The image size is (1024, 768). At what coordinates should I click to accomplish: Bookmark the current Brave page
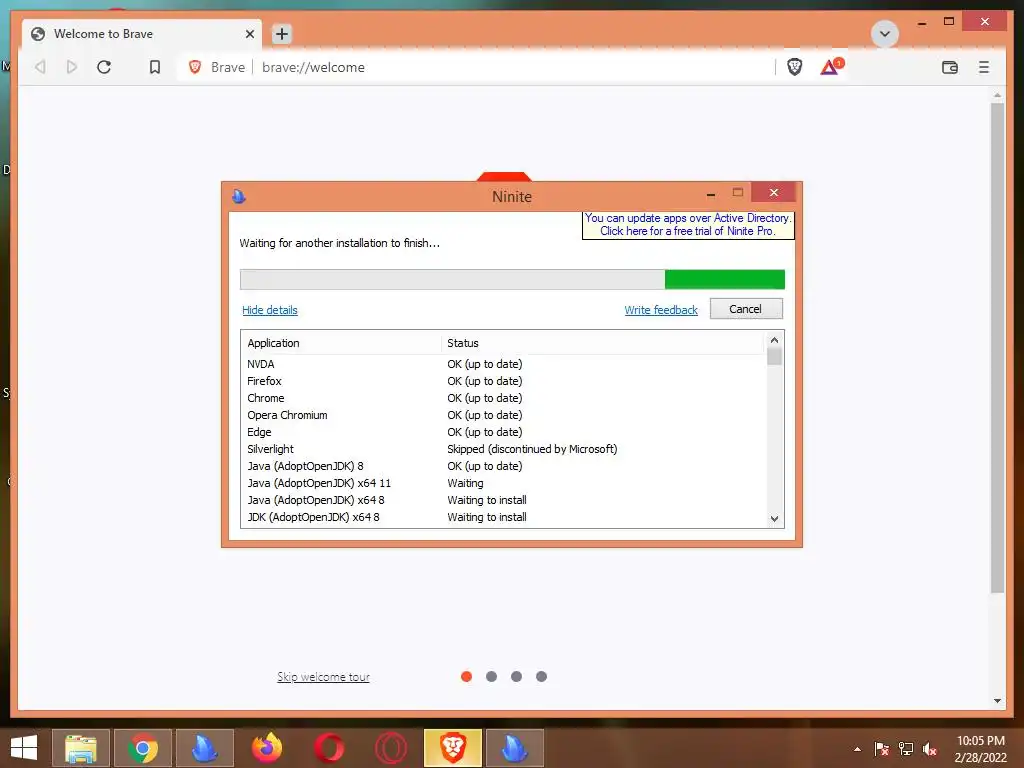[x=155, y=67]
